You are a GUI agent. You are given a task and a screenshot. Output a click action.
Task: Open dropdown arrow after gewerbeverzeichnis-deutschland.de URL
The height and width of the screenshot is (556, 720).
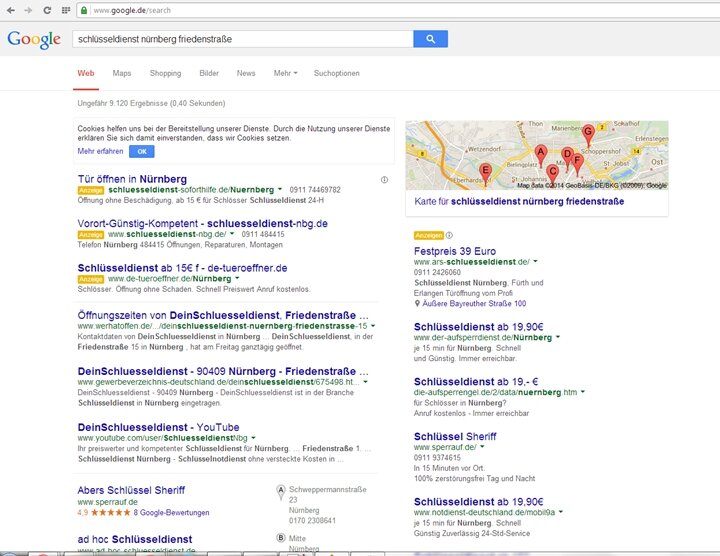click(366, 382)
